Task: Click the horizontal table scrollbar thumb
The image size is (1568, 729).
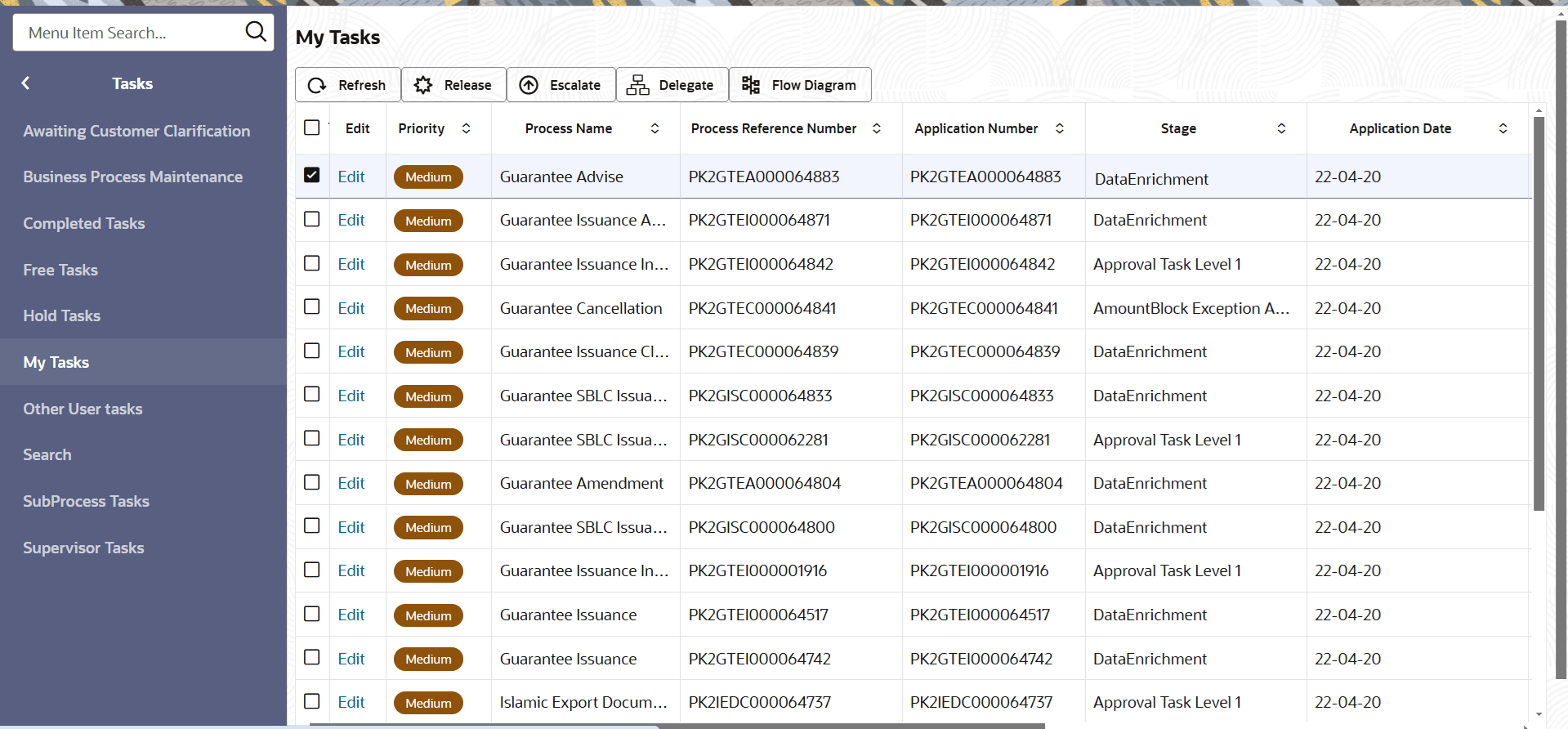Action: 677,726
